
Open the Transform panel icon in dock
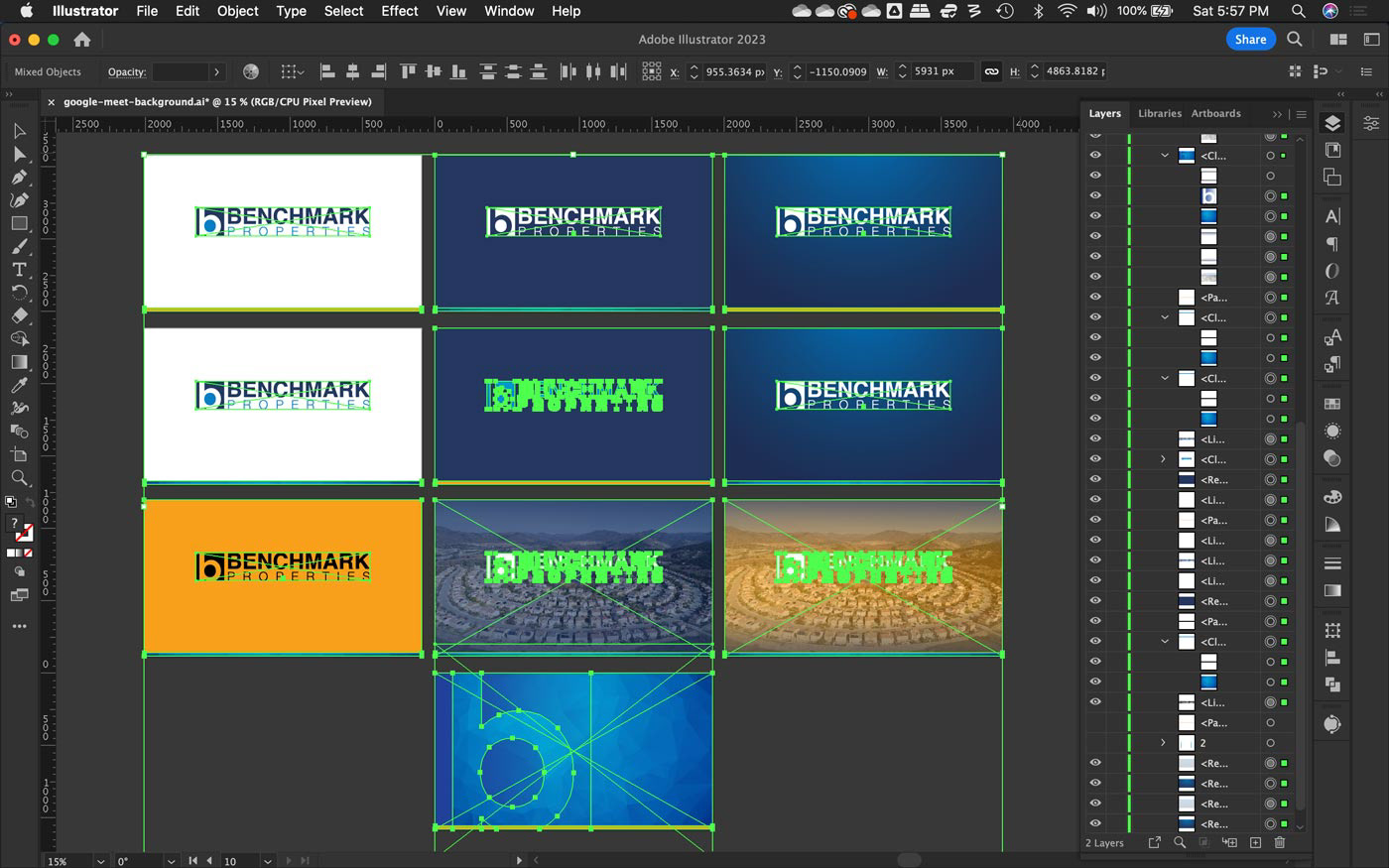(1332, 630)
